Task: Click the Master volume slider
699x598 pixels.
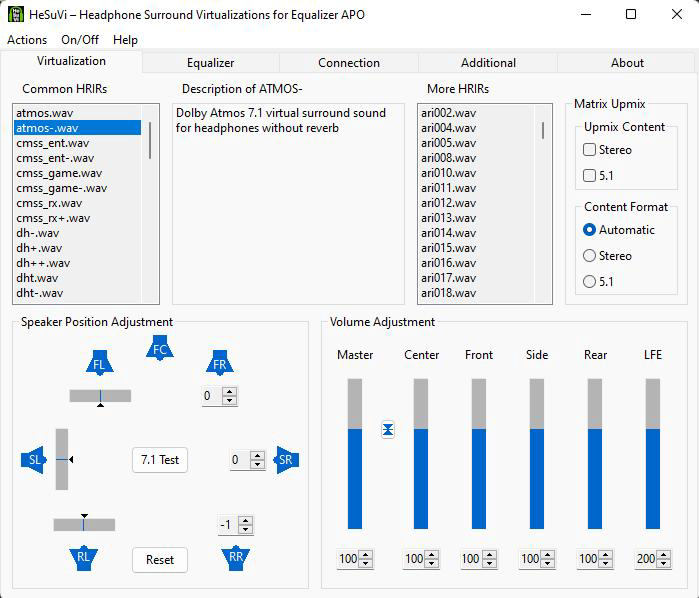Action: pos(355,454)
